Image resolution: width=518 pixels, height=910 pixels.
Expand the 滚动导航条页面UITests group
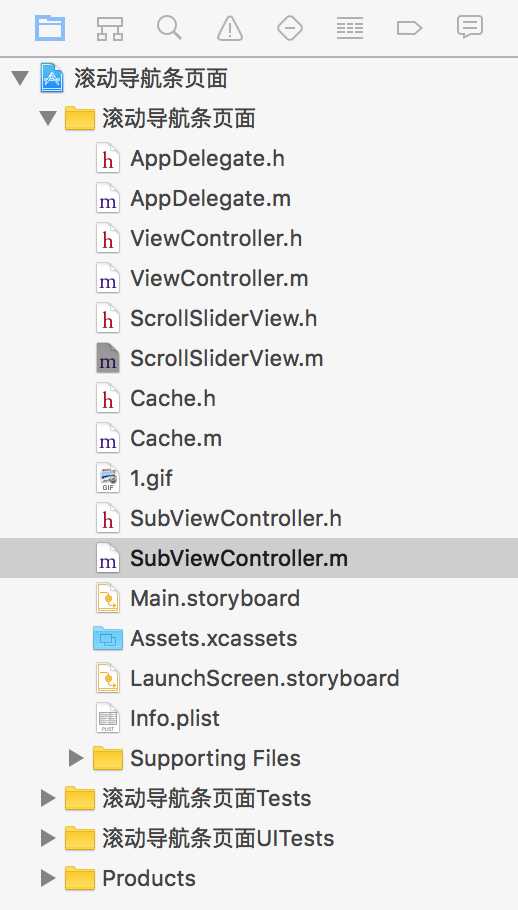48,838
